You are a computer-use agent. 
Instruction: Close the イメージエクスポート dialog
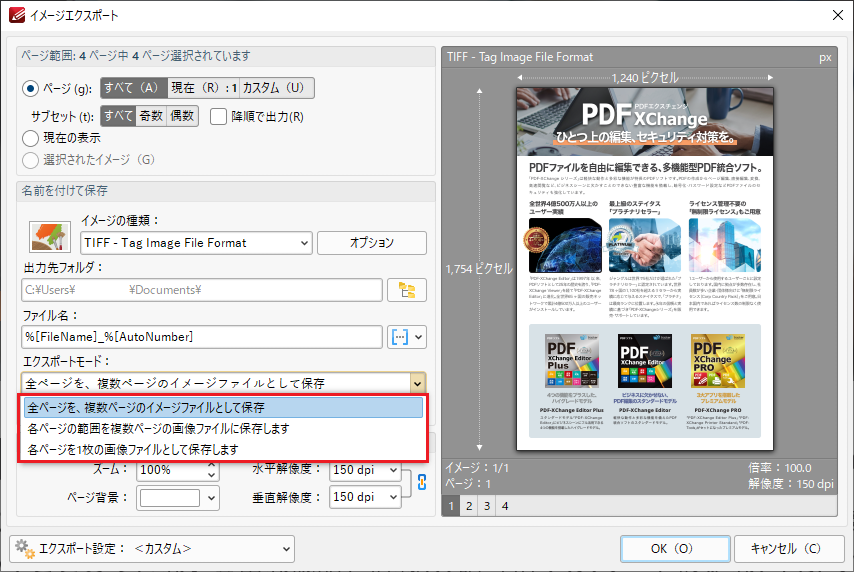tap(838, 15)
